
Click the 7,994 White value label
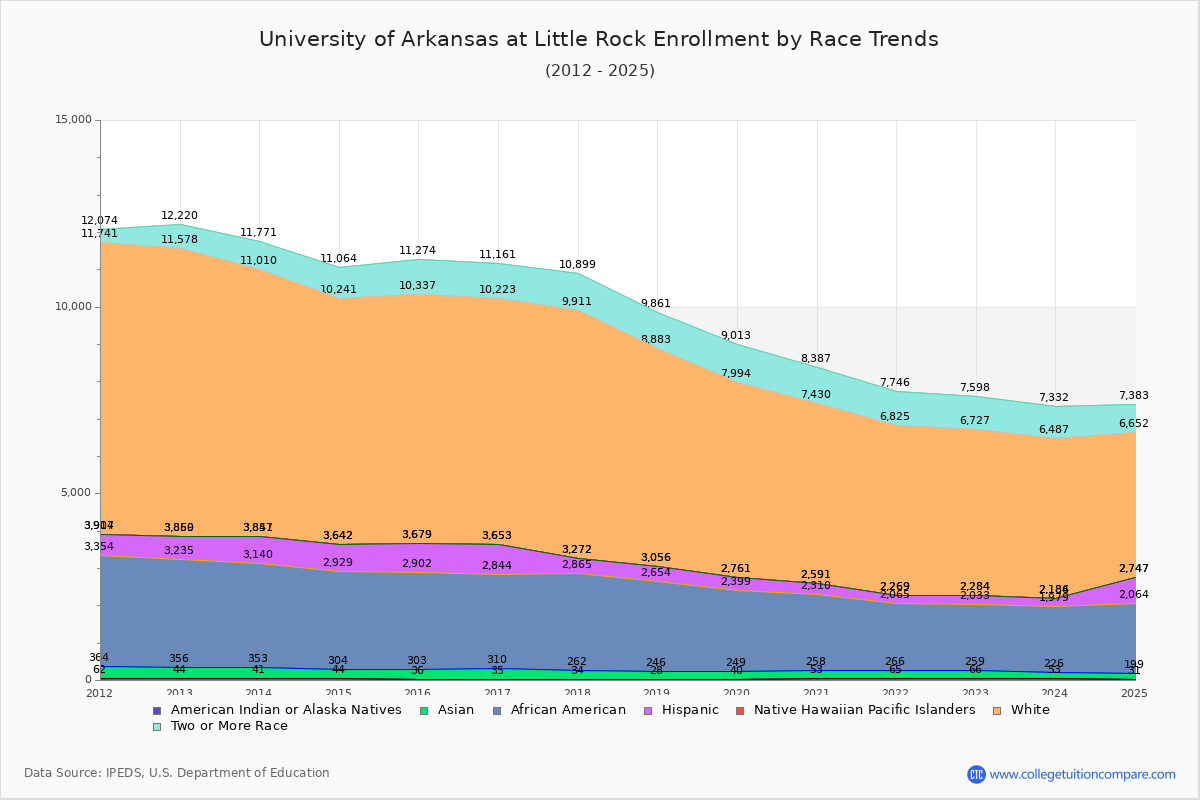[x=736, y=374]
